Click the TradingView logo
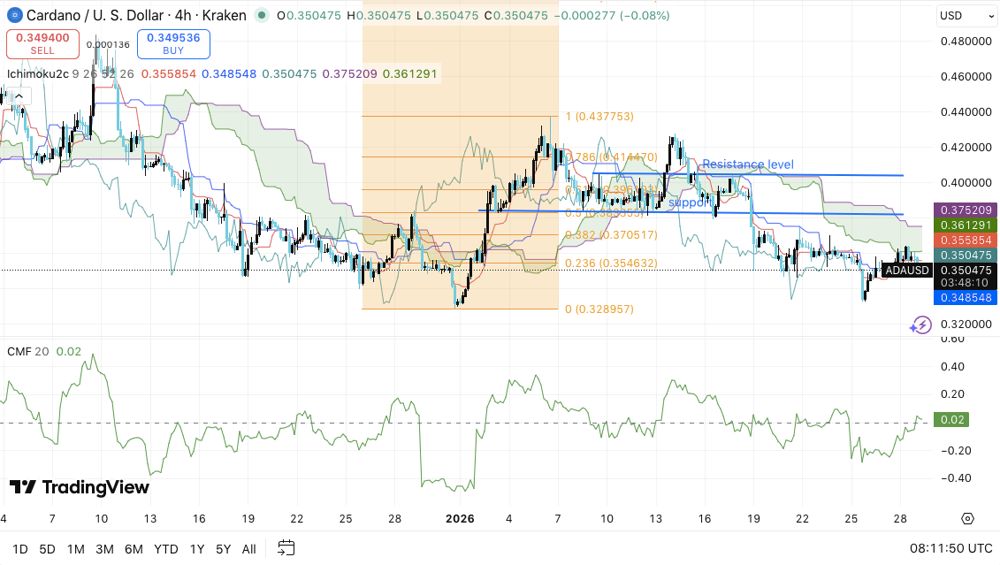1000x565 pixels. coord(79,488)
